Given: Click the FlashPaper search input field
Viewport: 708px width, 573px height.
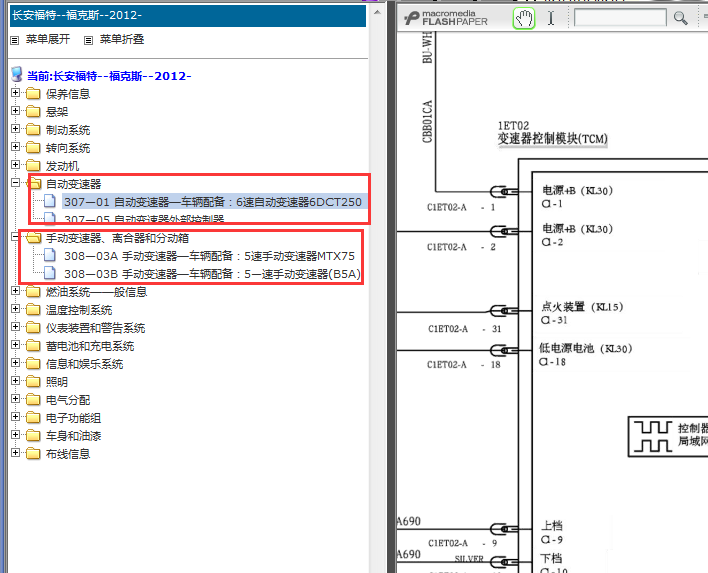Looking at the screenshot, I should pyautogui.click(x=620, y=18).
